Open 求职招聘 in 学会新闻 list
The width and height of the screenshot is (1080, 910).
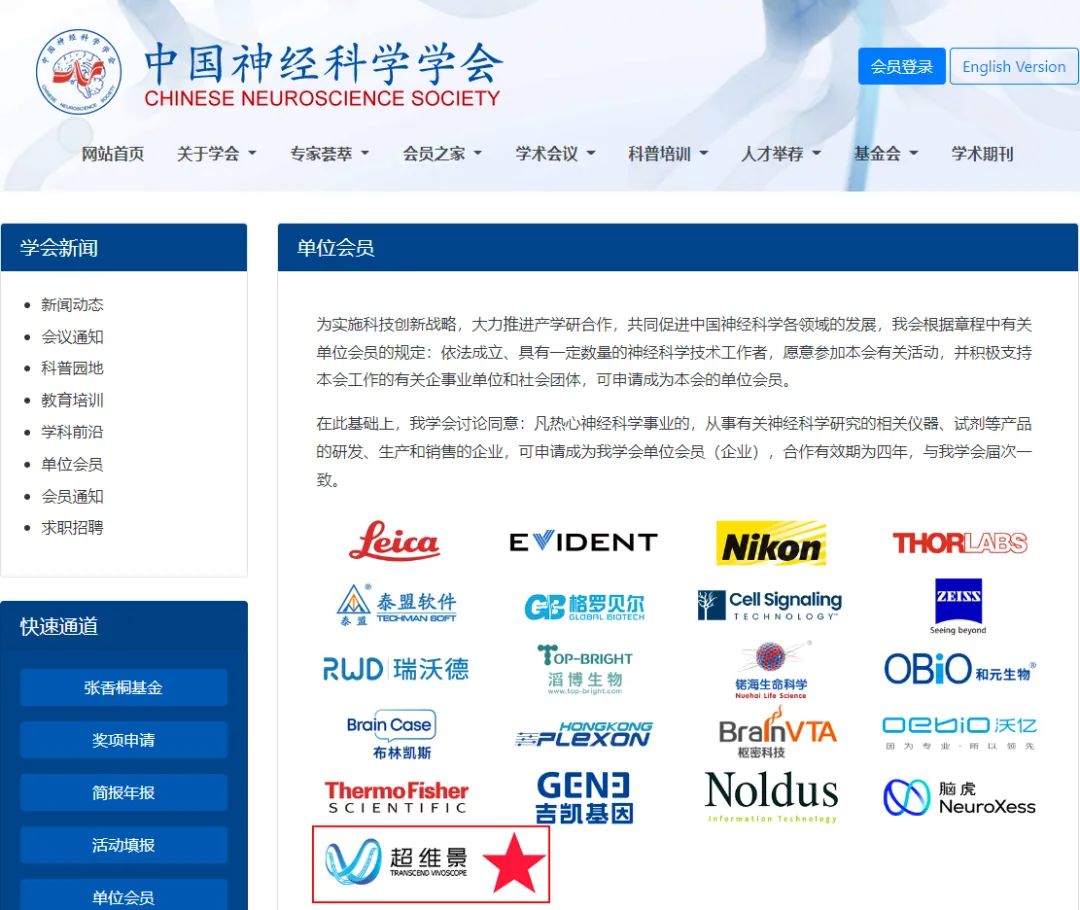(72, 528)
